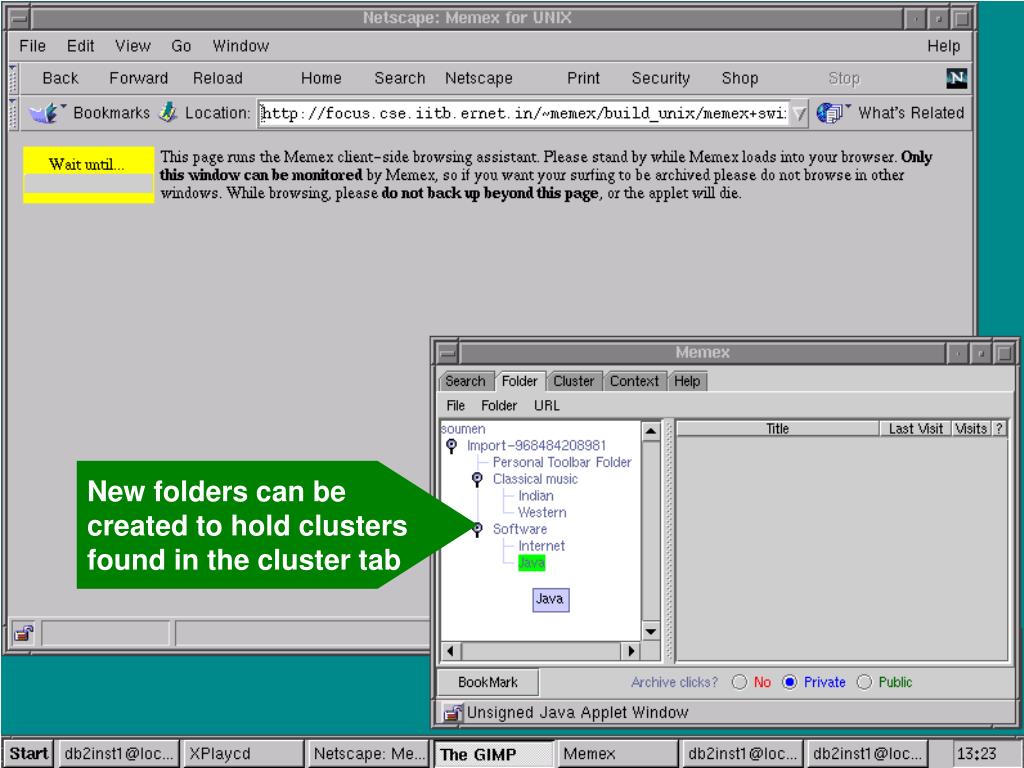Viewport: 1024px width, 768px height.
Task: Open the Memex URL menu
Action: [547, 406]
